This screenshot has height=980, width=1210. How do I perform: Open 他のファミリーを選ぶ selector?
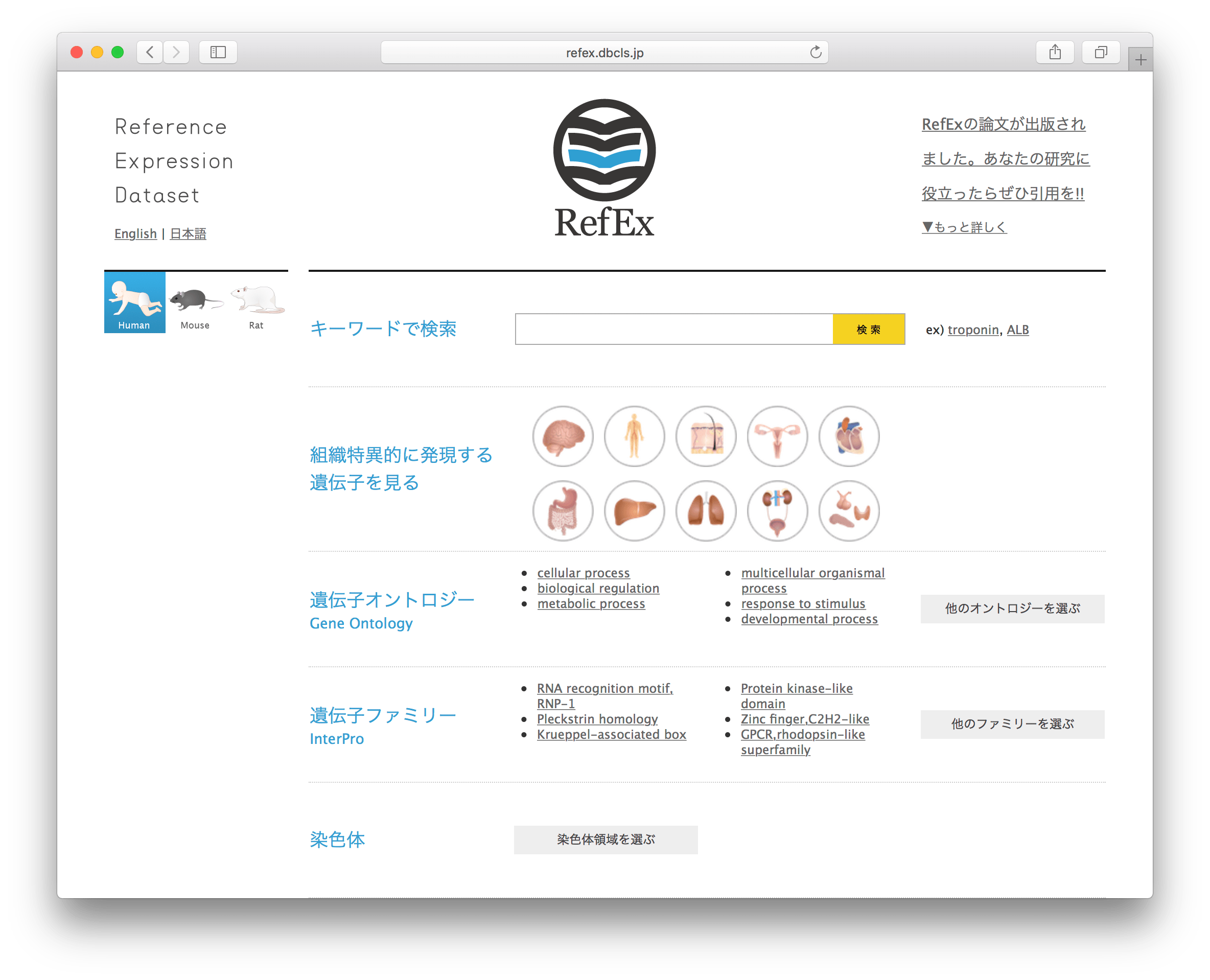pos(1012,724)
